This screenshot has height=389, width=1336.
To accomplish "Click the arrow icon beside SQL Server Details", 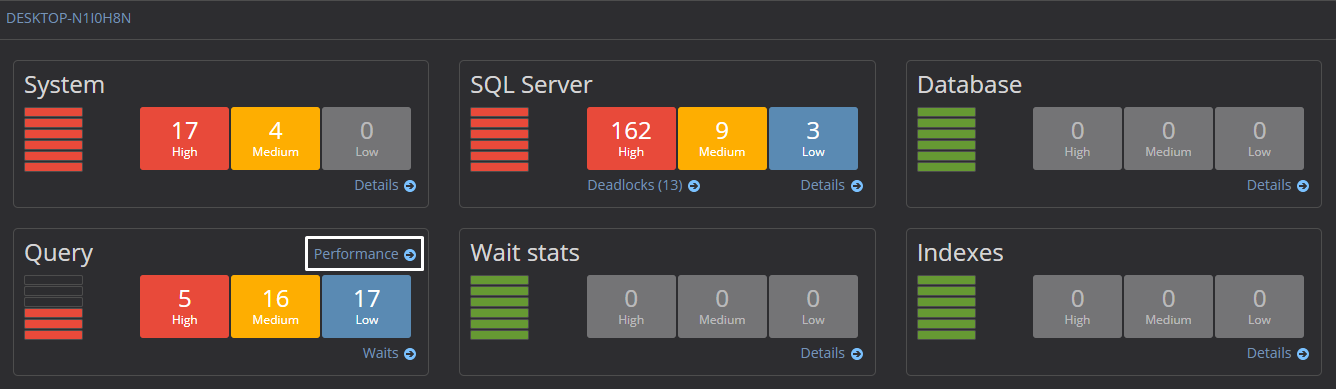I will (857, 186).
